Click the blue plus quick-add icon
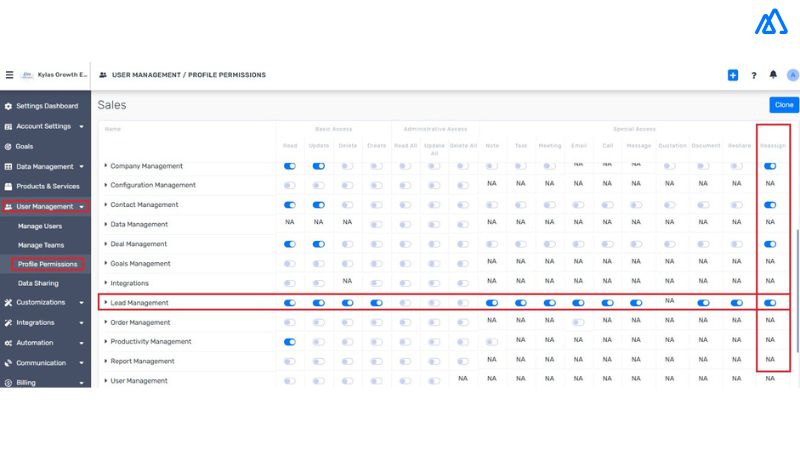The width and height of the screenshot is (800, 450). [733, 75]
